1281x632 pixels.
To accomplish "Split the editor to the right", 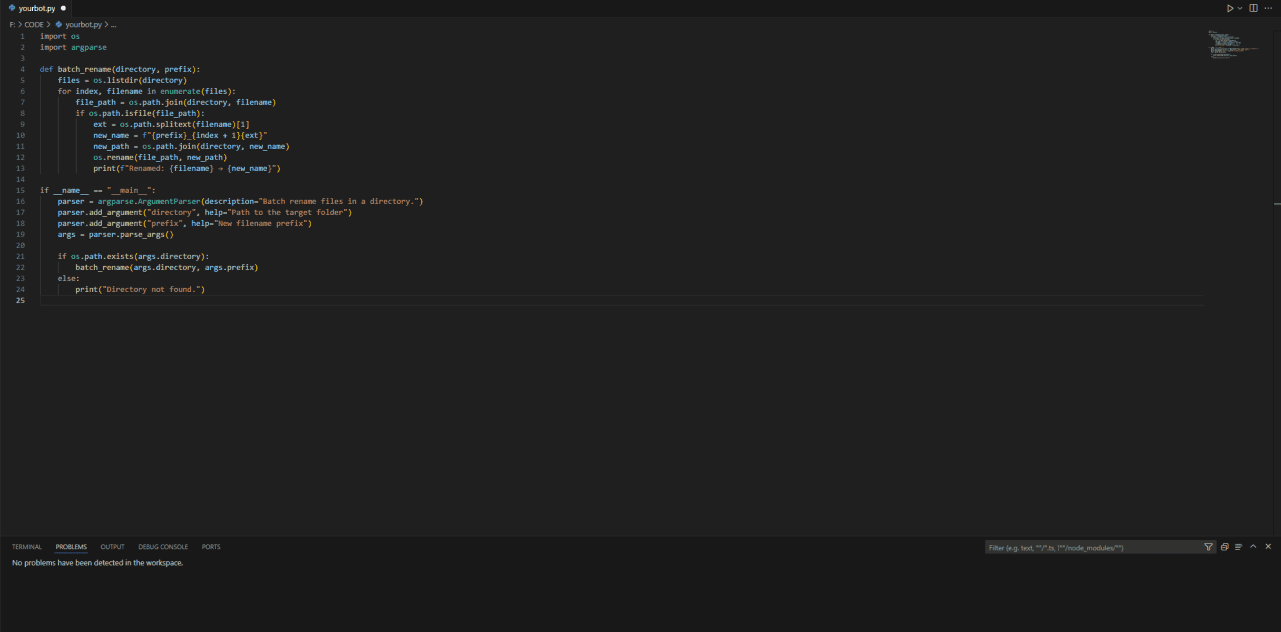I will pos(1253,8).
